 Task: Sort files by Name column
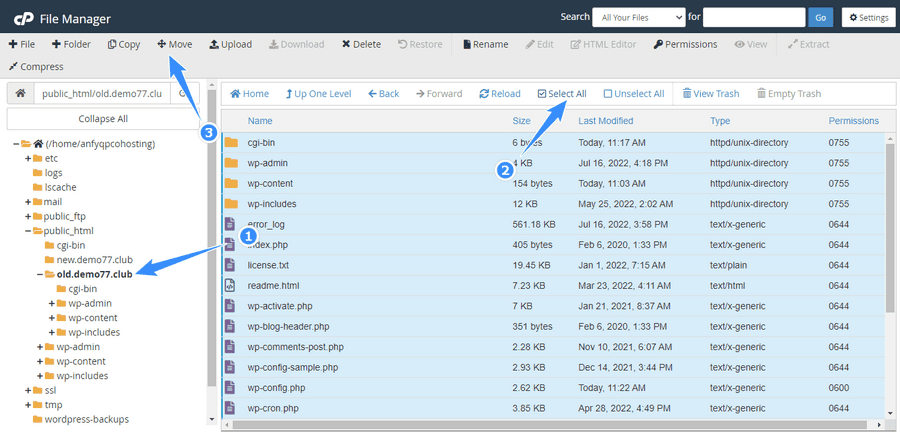(260, 121)
